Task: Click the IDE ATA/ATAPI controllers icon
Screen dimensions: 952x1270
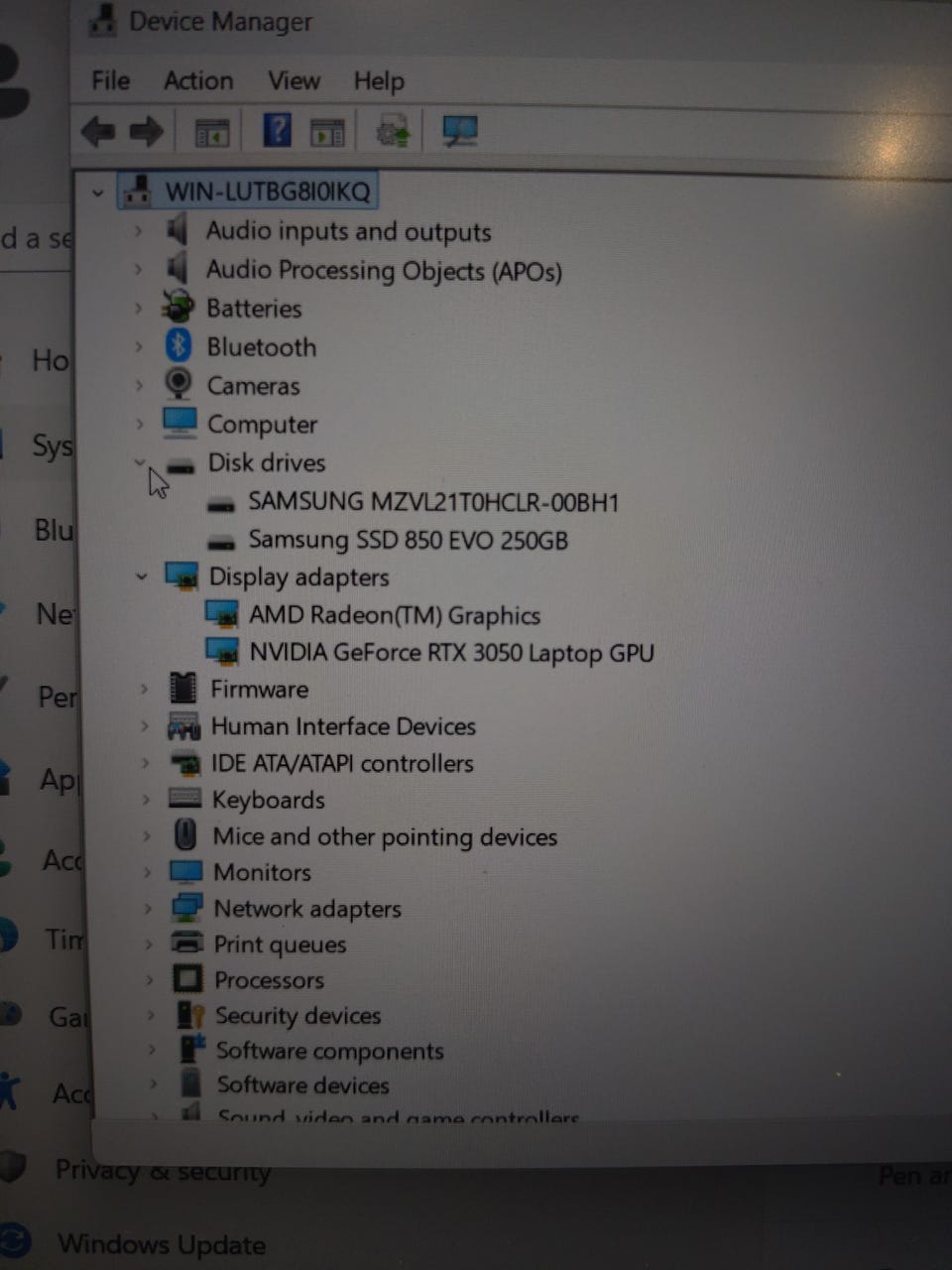Action: (185, 764)
